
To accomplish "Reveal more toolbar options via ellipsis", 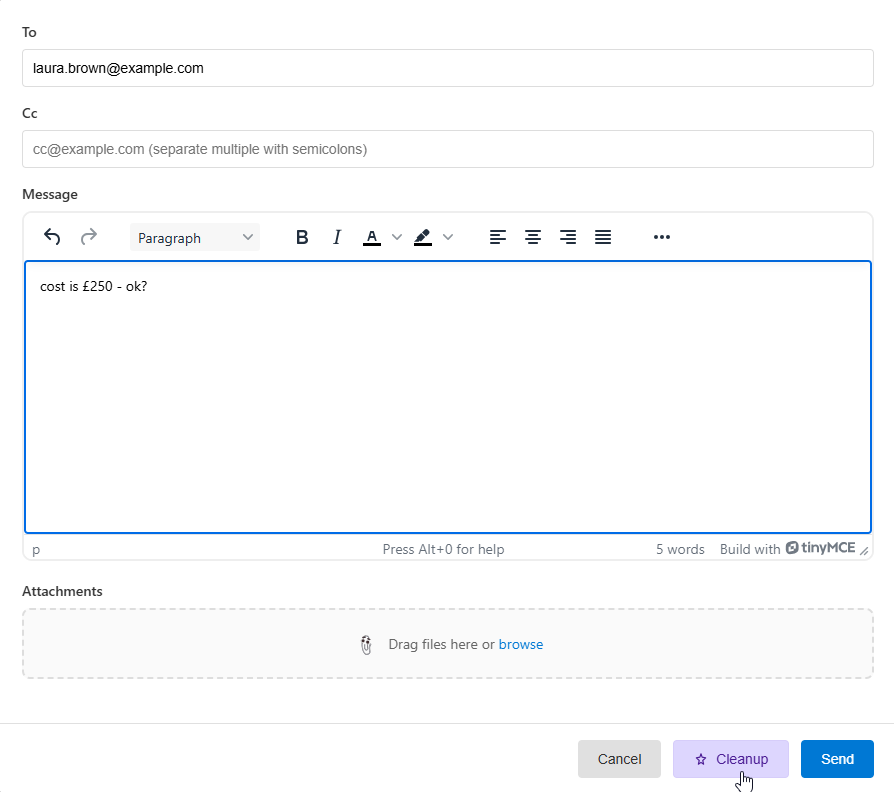I will click(661, 237).
